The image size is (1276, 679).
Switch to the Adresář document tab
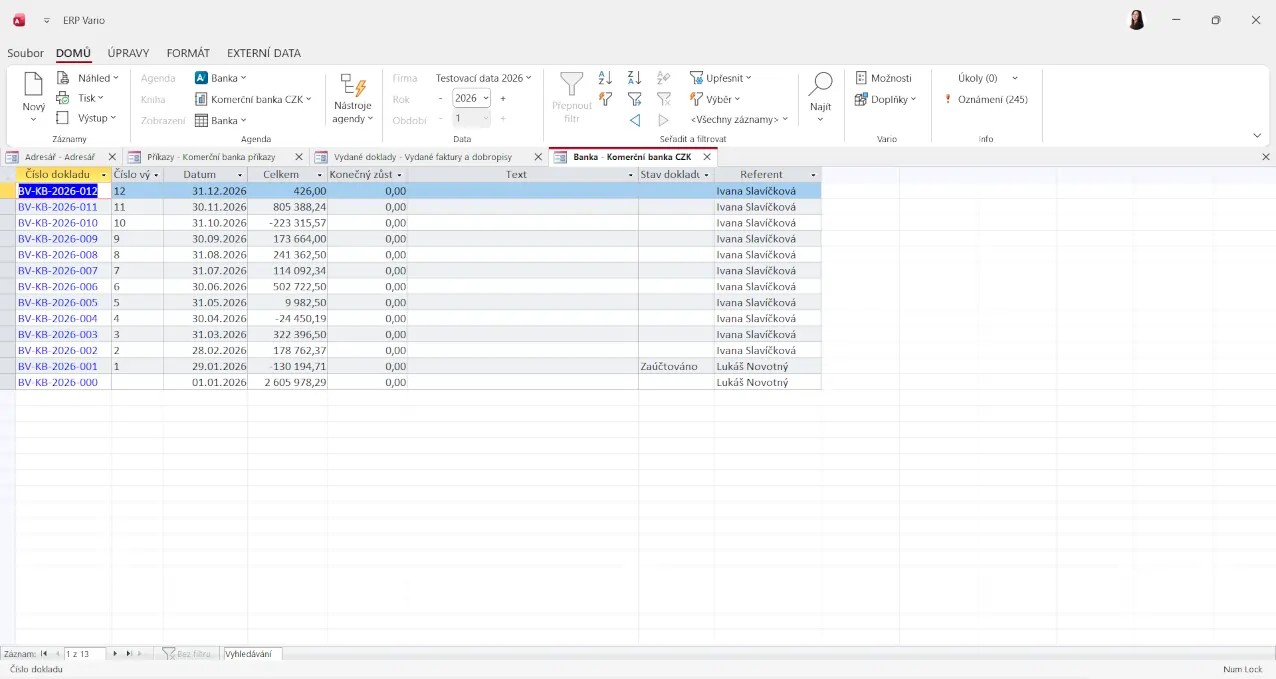point(59,157)
